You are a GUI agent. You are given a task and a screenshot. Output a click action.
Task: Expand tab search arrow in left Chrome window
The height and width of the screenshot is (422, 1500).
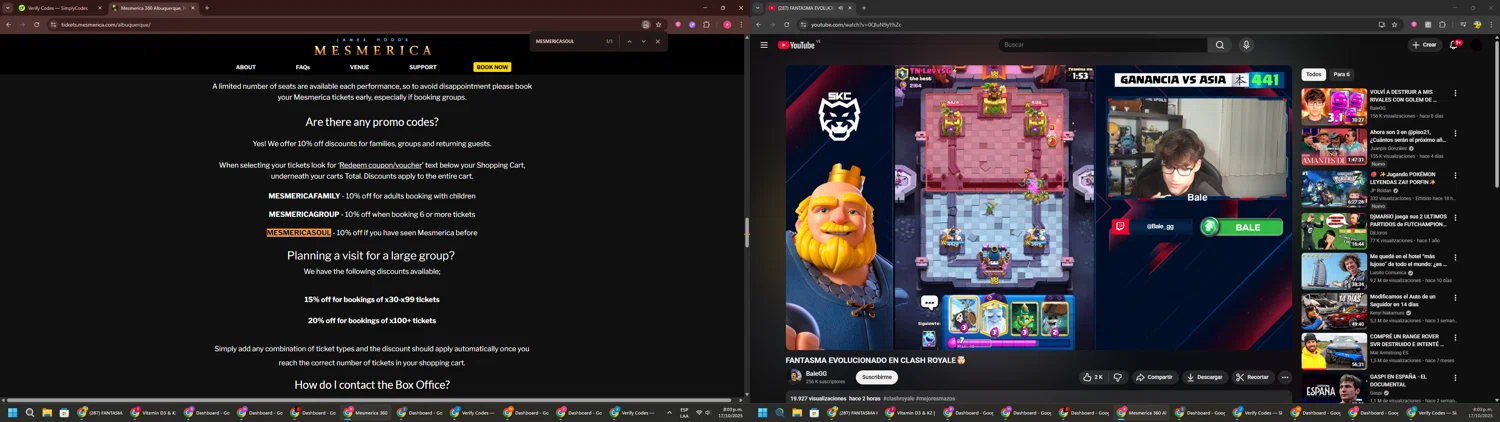8,8
